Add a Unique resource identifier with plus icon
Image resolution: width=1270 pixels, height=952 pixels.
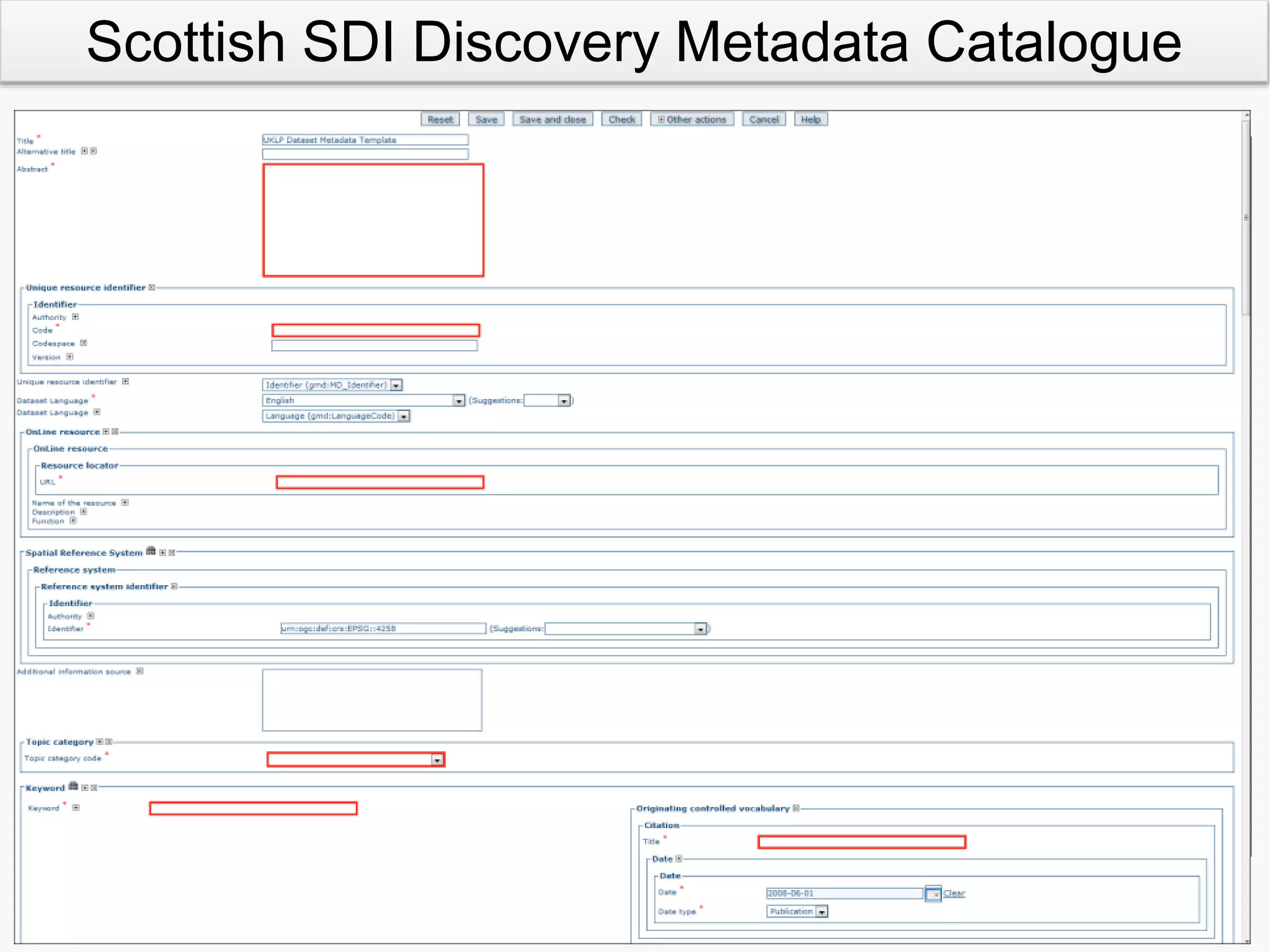[x=126, y=381]
